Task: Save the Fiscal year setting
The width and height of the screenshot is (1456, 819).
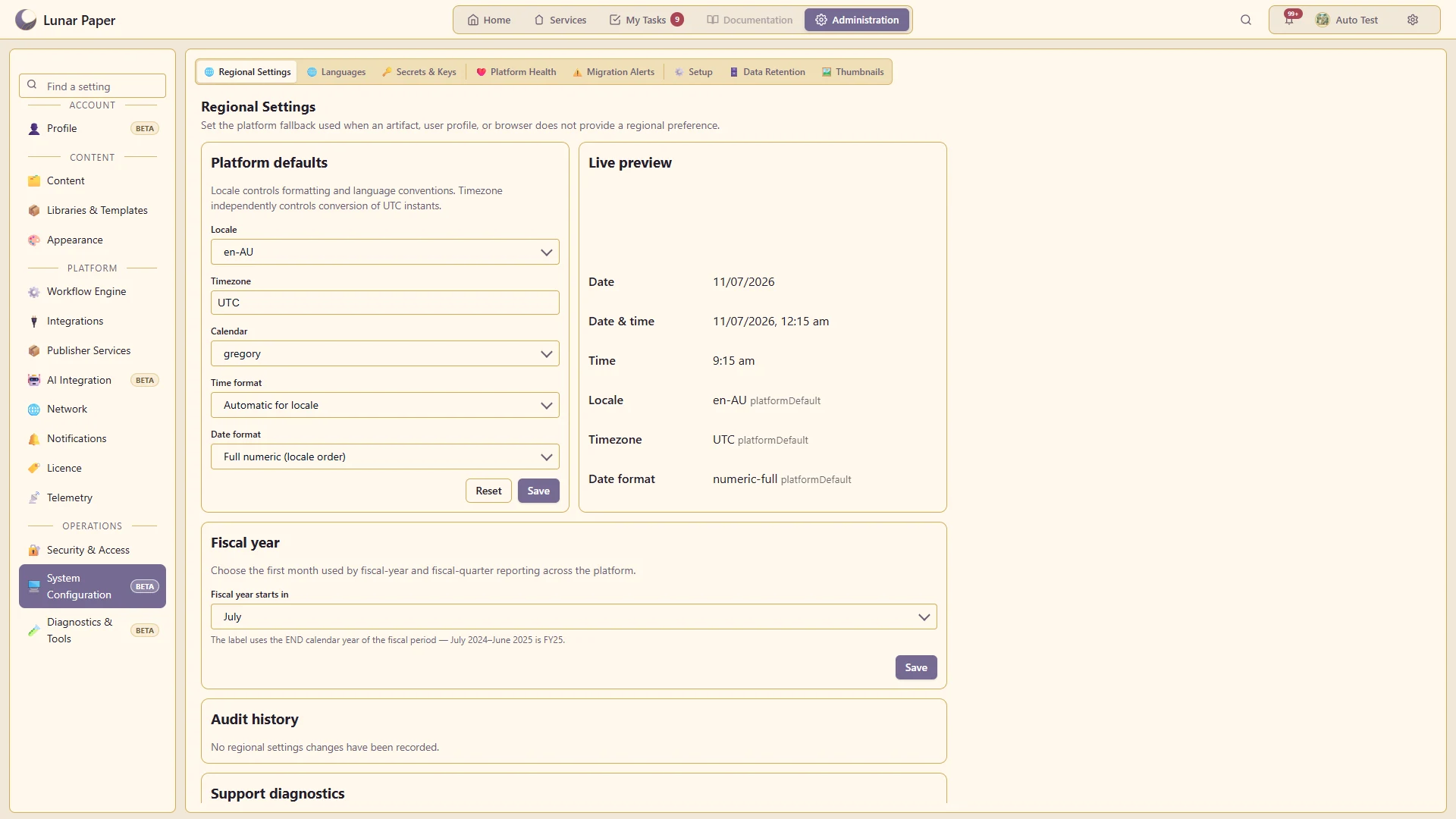Action: (x=916, y=668)
